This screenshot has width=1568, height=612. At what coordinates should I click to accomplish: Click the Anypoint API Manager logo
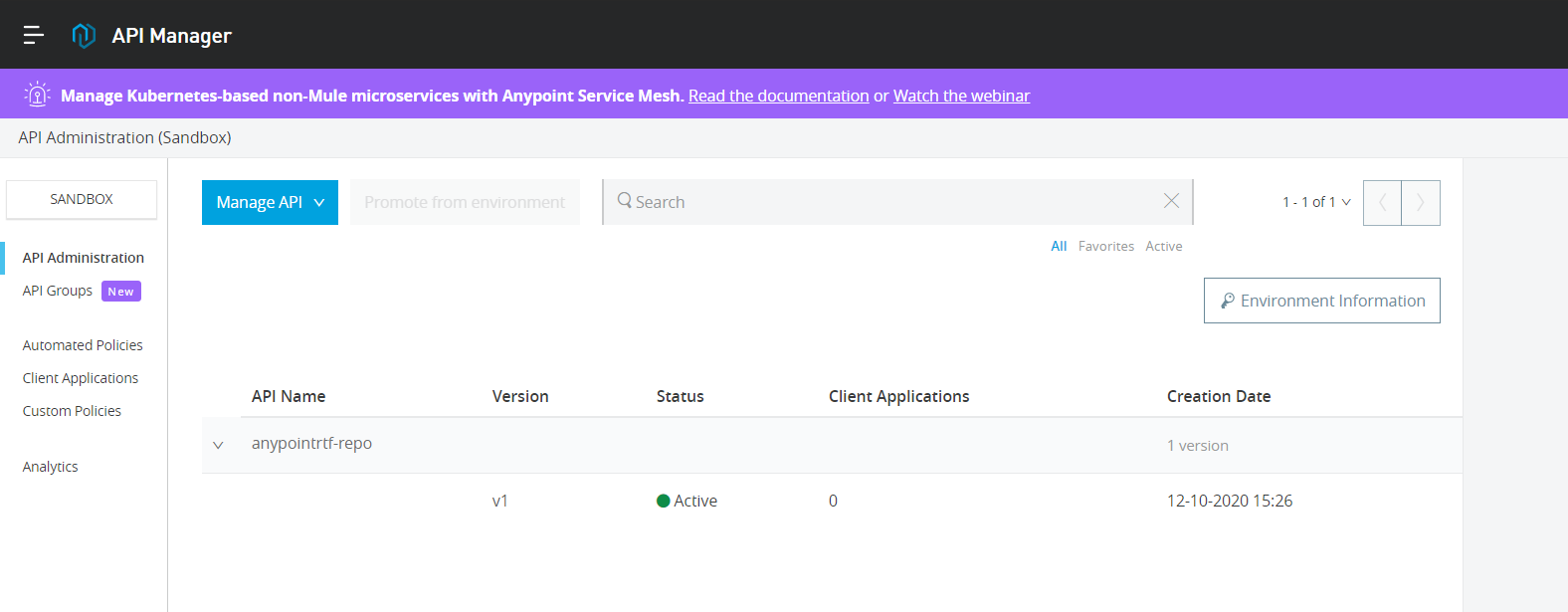coord(84,36)
